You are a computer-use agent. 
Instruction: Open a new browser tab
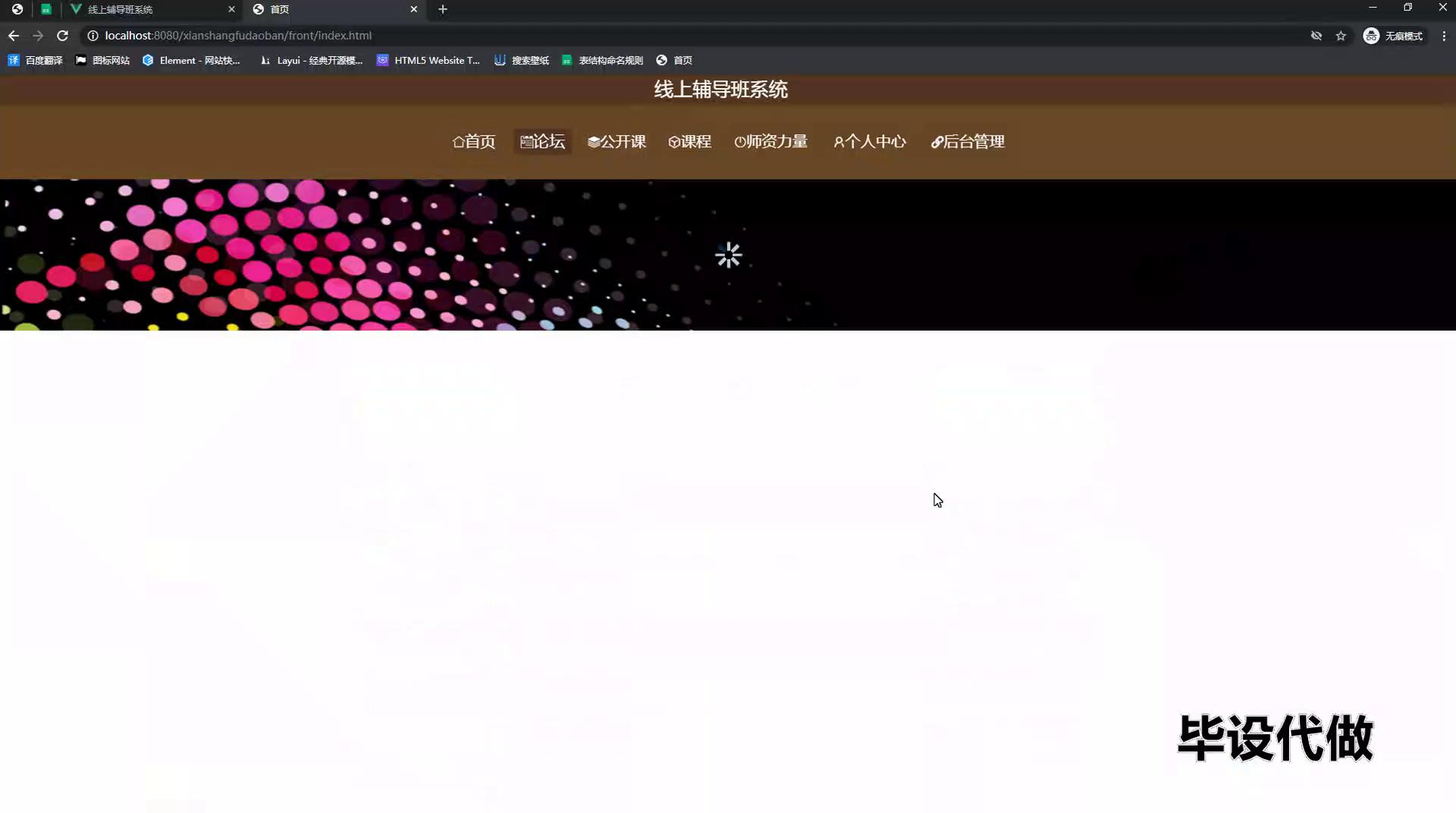pos(443,9)
